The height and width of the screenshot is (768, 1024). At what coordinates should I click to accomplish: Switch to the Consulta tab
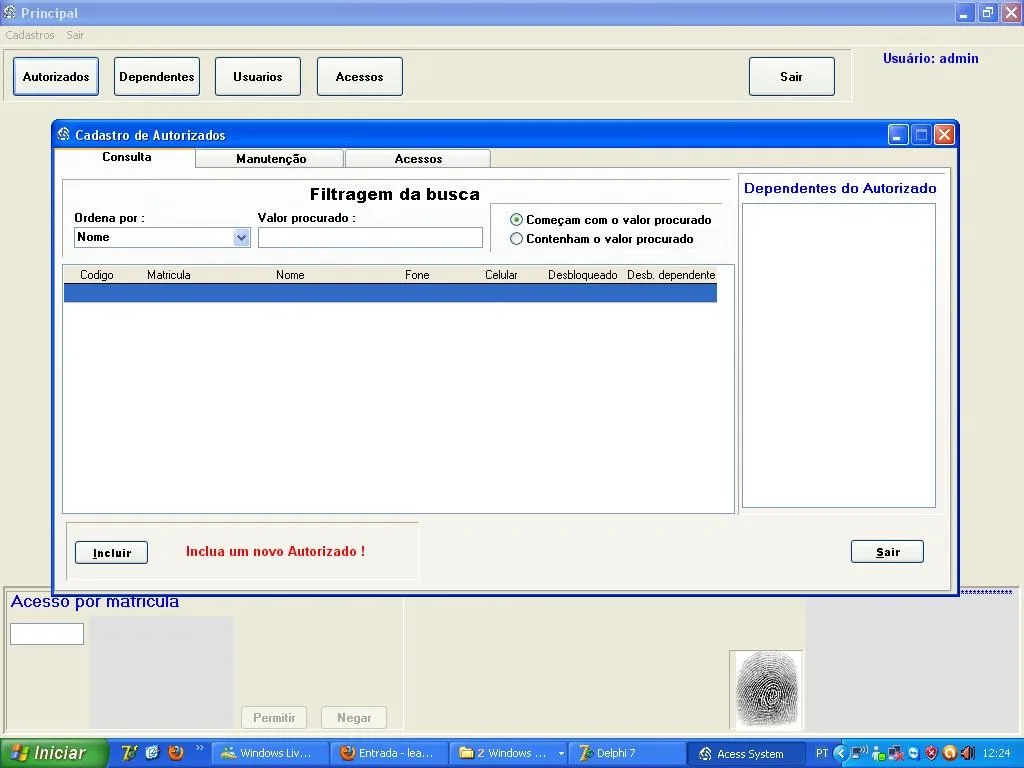pos(126,157)
